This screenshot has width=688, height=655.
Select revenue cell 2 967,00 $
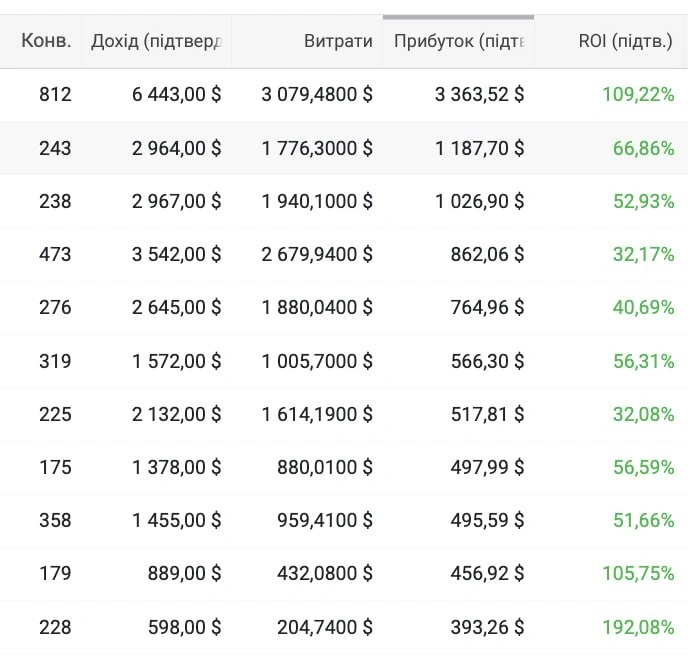coord(176,201)
